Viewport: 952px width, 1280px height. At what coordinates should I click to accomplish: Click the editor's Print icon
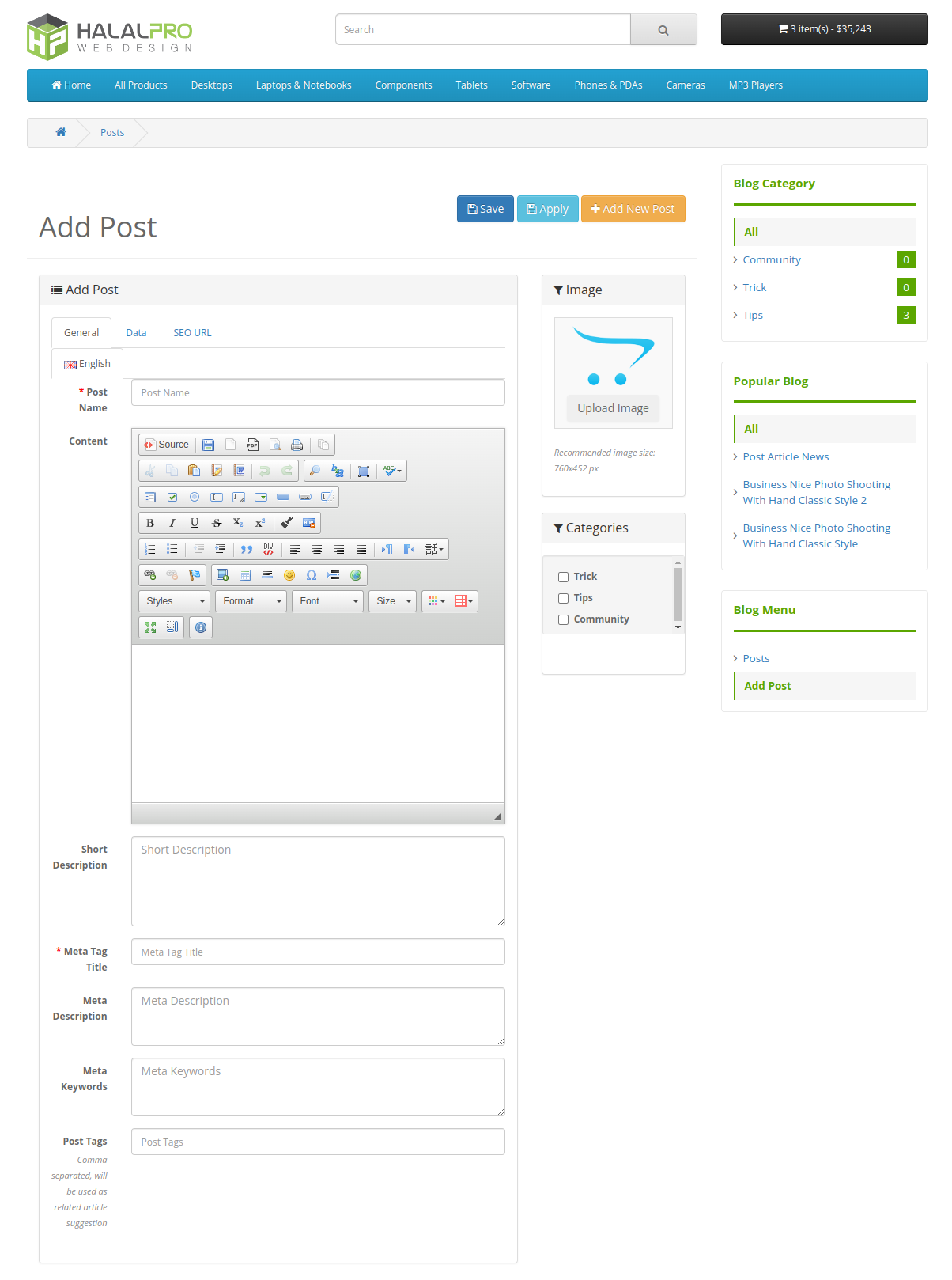pyautogui.click(x=297, y=445)
